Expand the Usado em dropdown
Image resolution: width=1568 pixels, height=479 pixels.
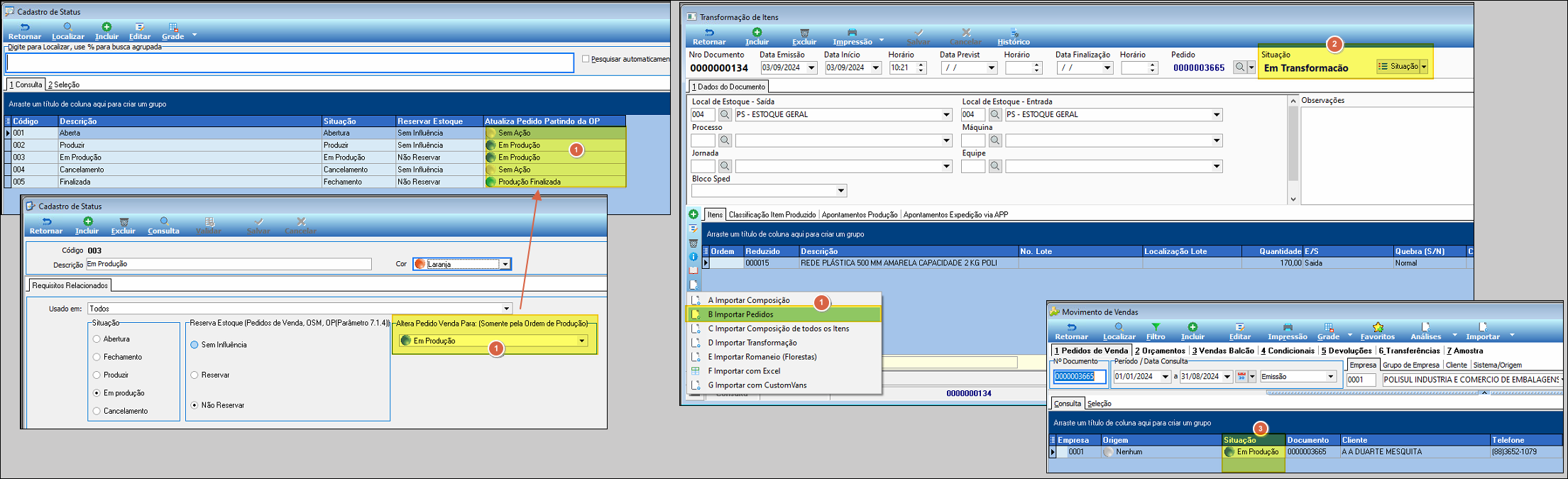tap(506, 309)
